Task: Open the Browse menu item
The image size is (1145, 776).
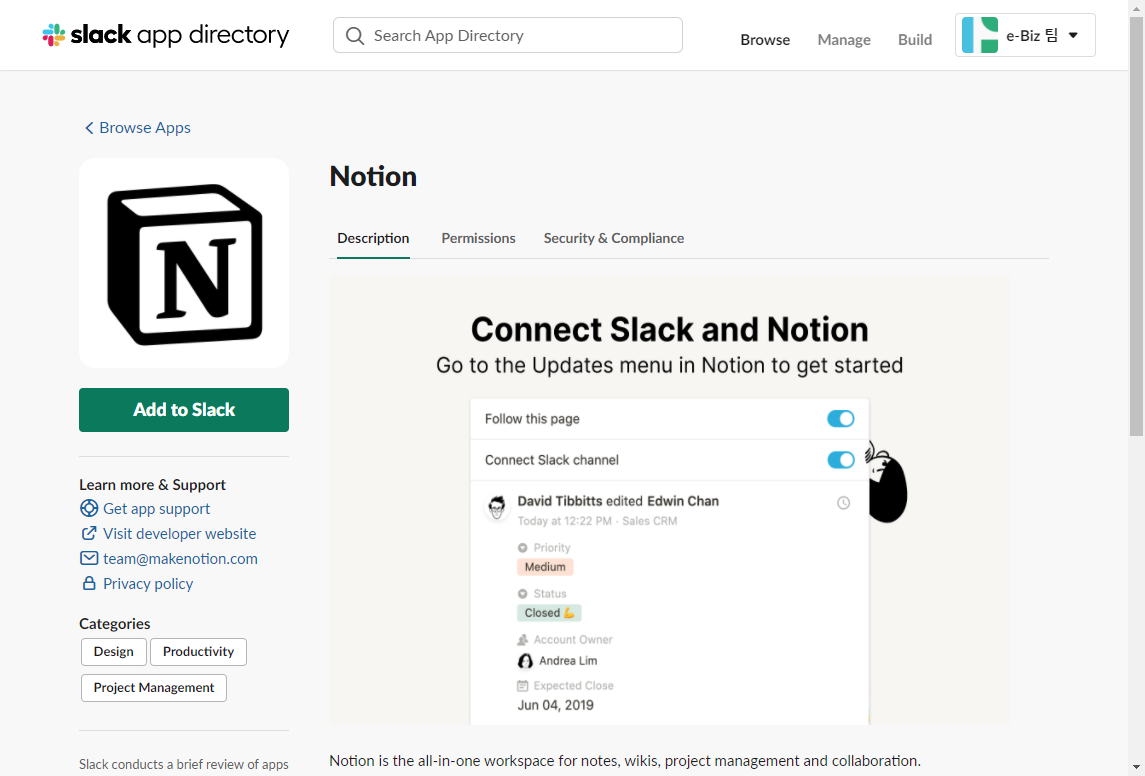Action: point(765,39)
